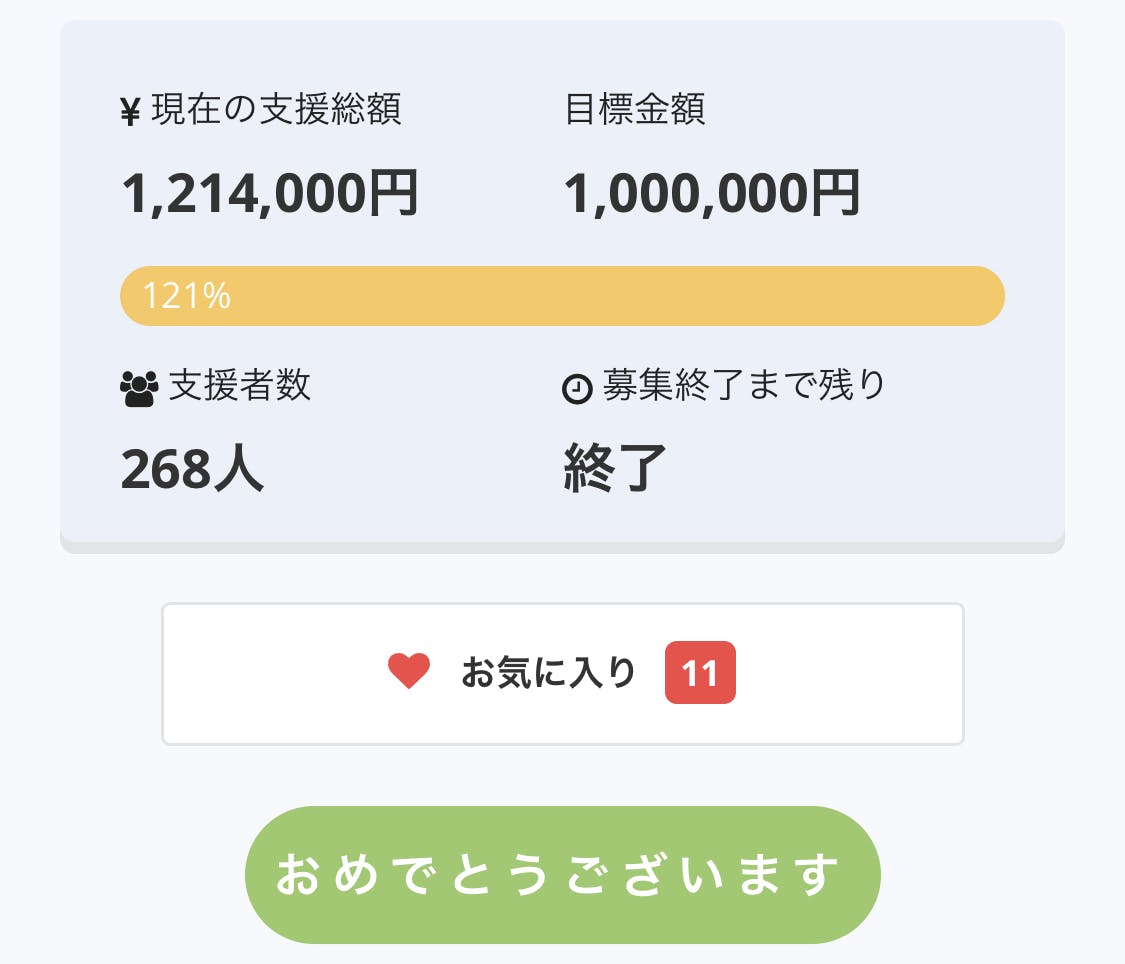Click the お気に入り label text

[x=548, y=673]
